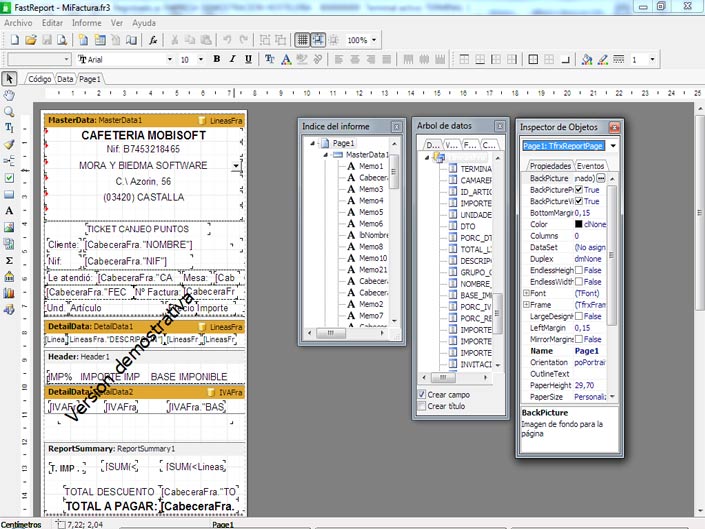Click the Color clNone black swatch
The height and width of the screenshot is (529, 705).
(x=579, y=224)
